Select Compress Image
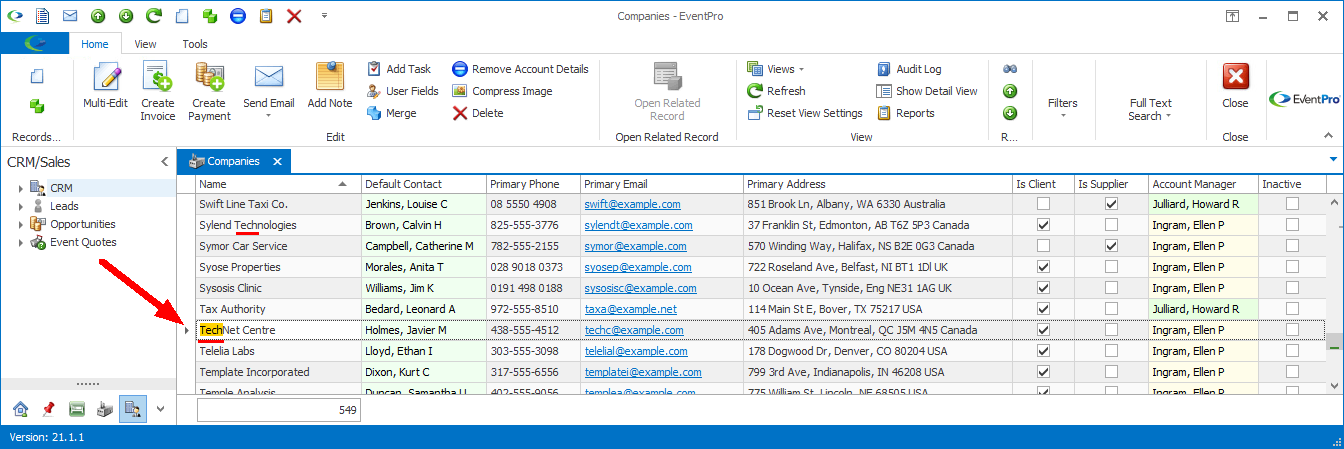Viewport: 1344px width, 449px height. [x=502, y=91]
